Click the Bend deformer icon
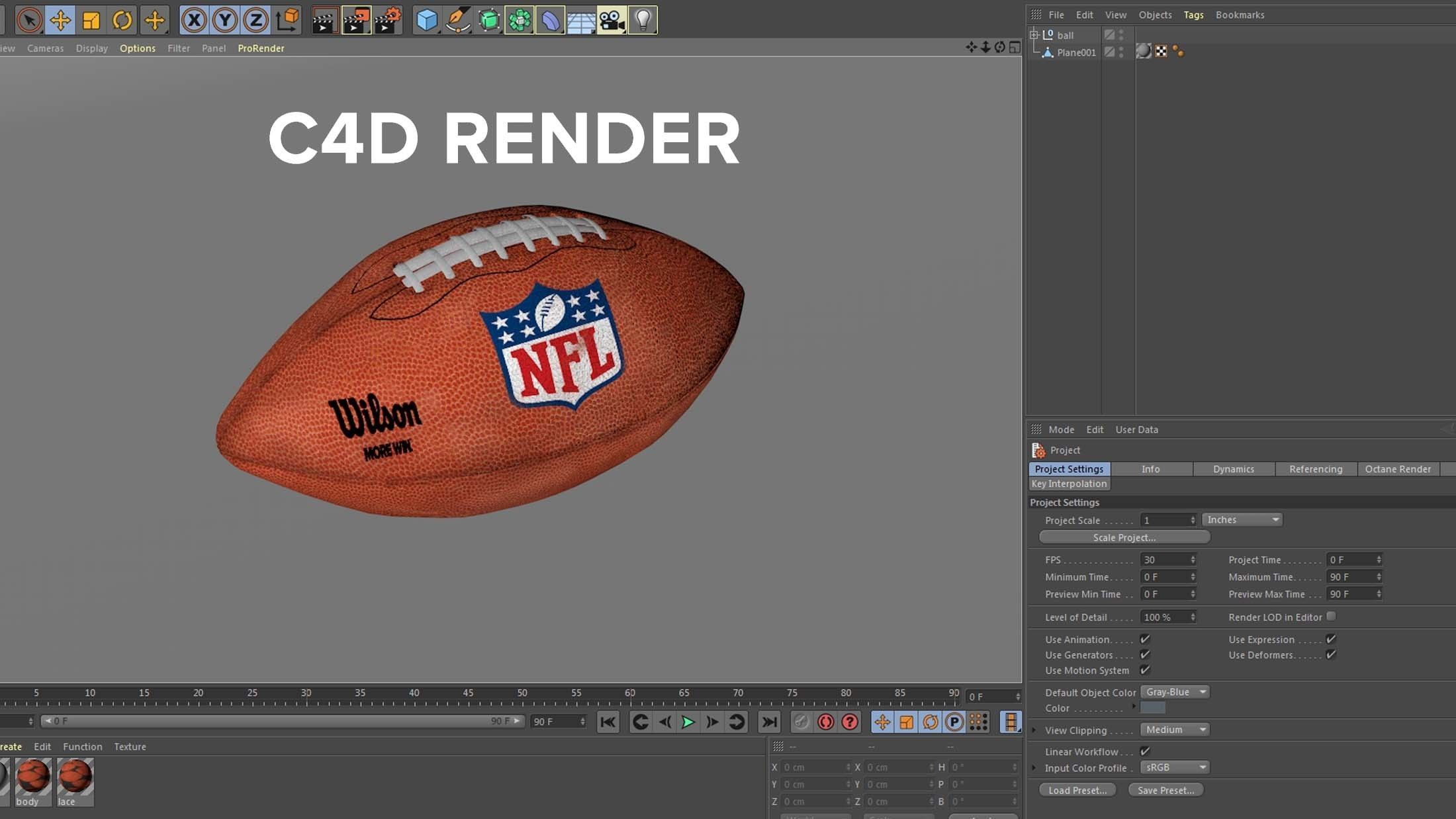1456x819 pixels. tap(551, 20)
